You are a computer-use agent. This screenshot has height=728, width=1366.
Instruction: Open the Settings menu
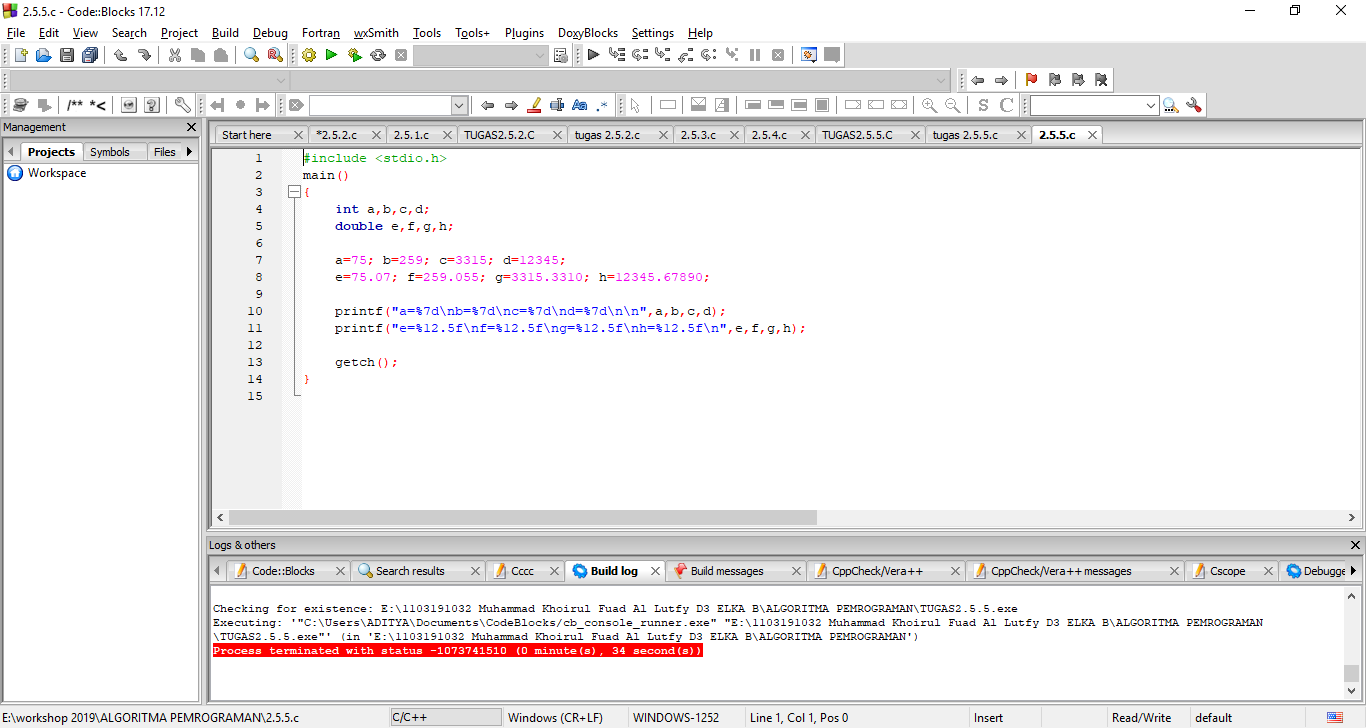(x=652, y=33)
